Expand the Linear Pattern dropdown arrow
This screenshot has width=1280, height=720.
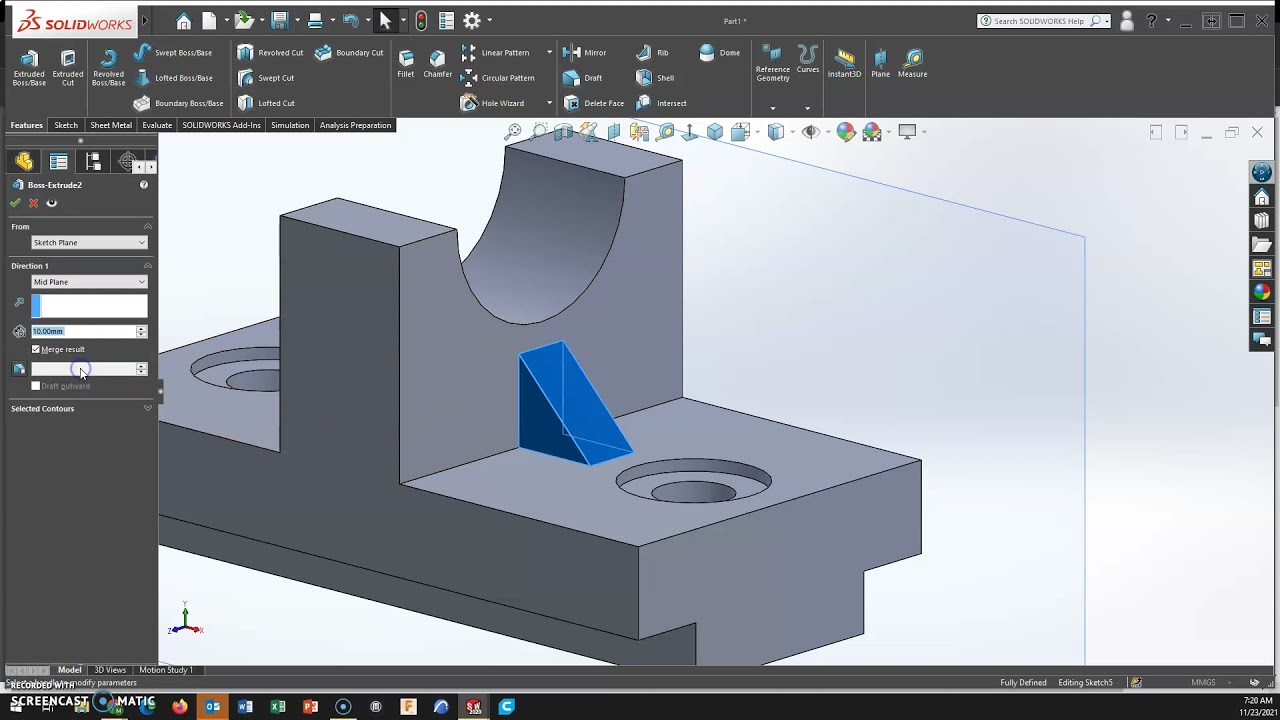tap(549, 52)
